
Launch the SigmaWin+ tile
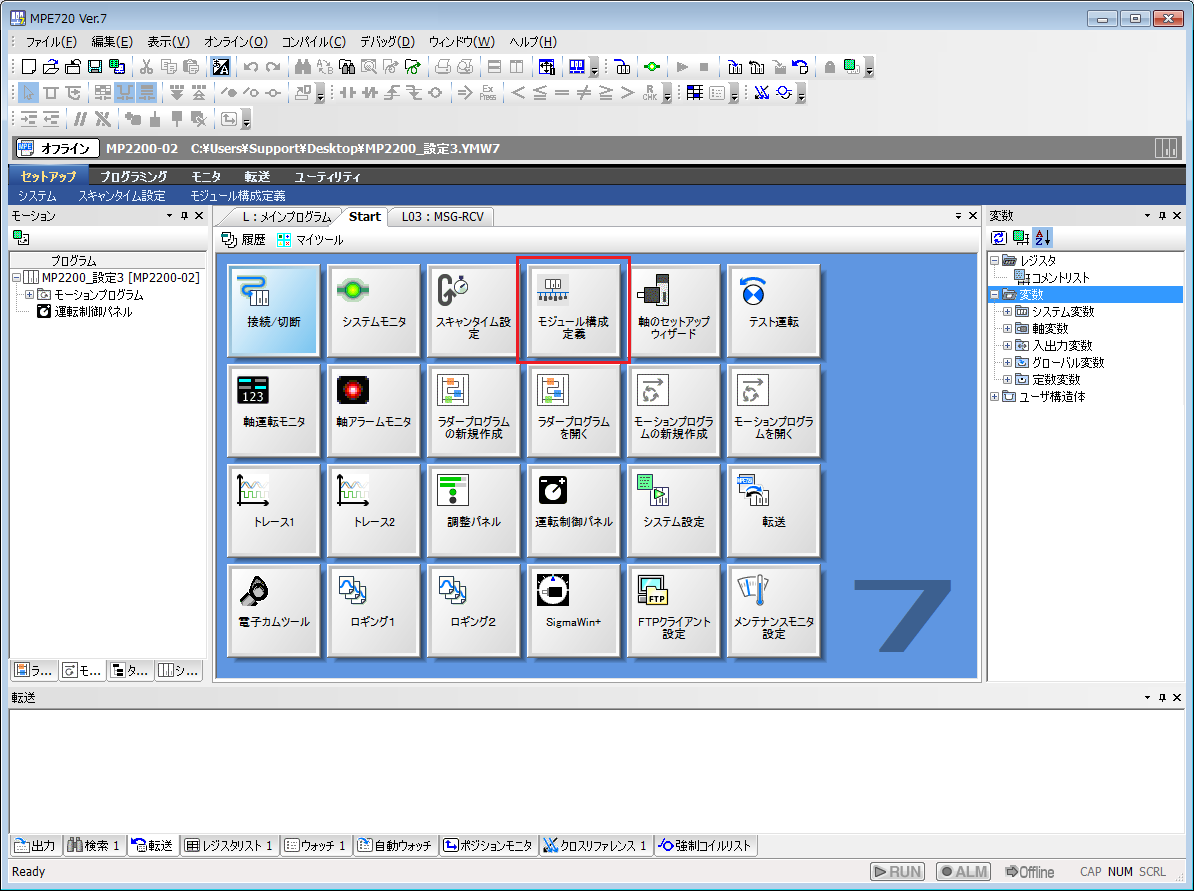(573, 609)
